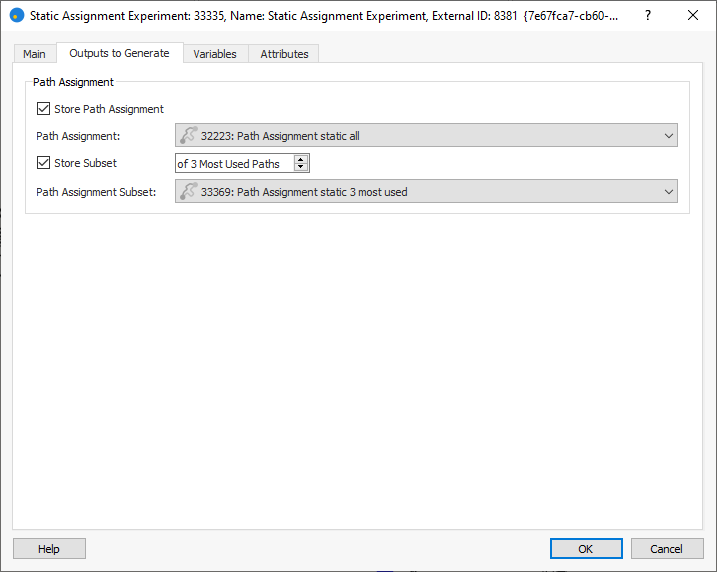Click the dialog title bar text
Viewport: 717px width, 572px height.
coord(320,16)
